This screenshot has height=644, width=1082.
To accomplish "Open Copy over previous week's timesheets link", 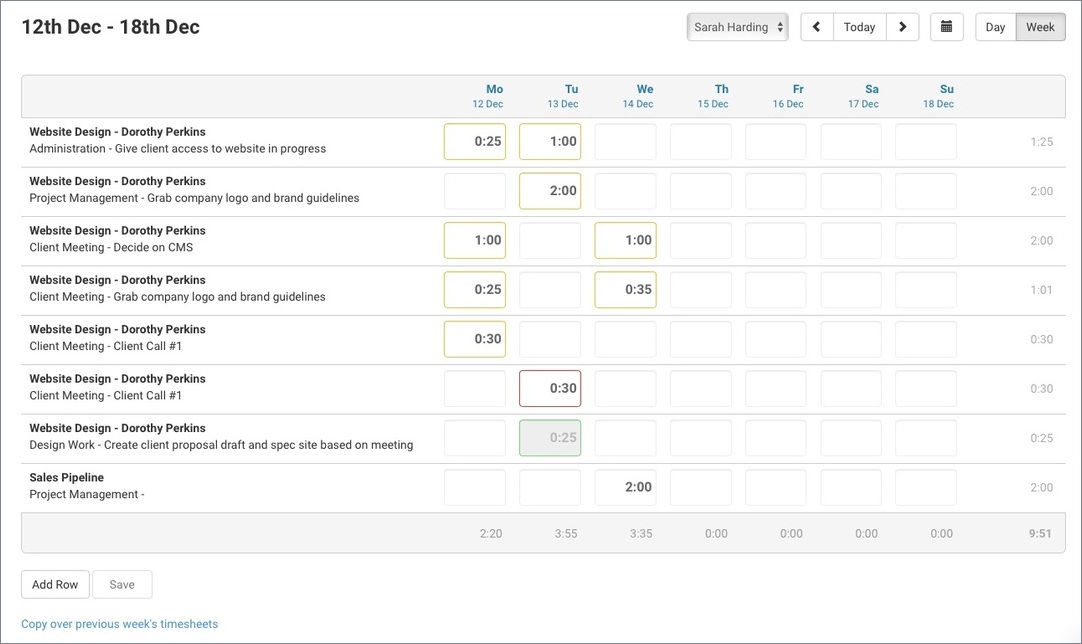I will tap(119, 623).
